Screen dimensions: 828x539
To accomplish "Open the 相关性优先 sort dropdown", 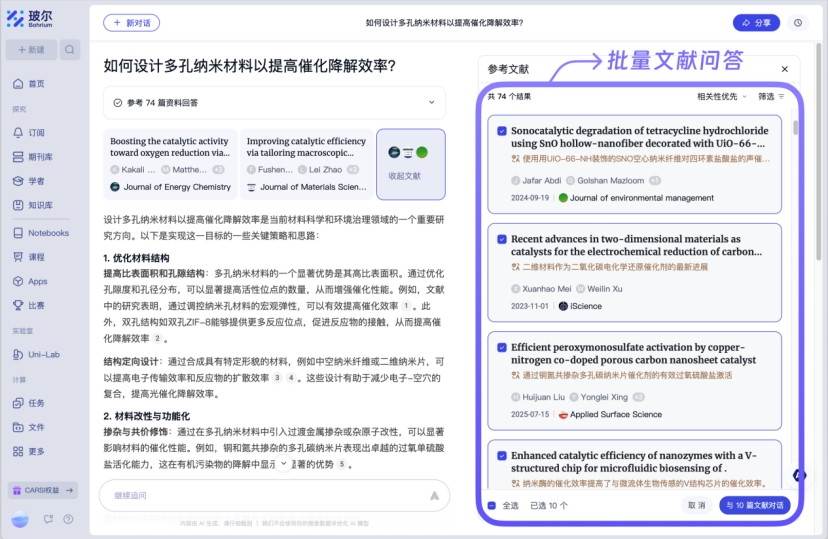I will tap(721, 97).
